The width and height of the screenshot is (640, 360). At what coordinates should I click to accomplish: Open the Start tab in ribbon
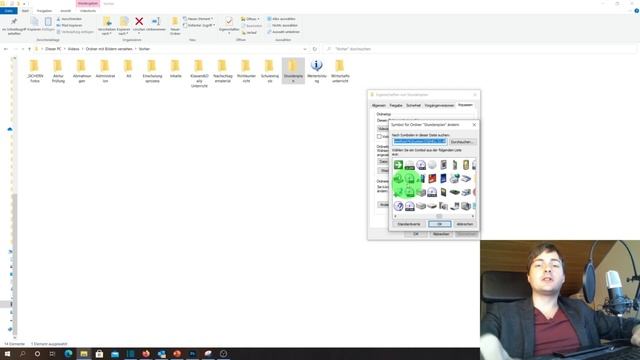[x=25, y=11]
